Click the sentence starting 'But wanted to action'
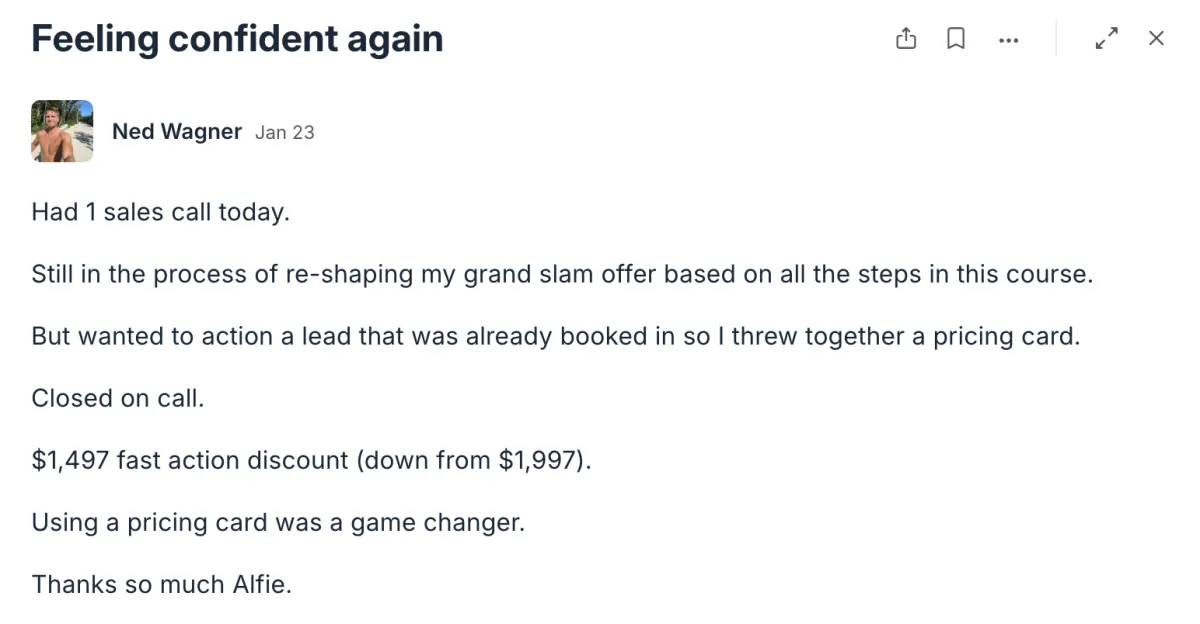The image size is (1200, 624). [555, 336]
